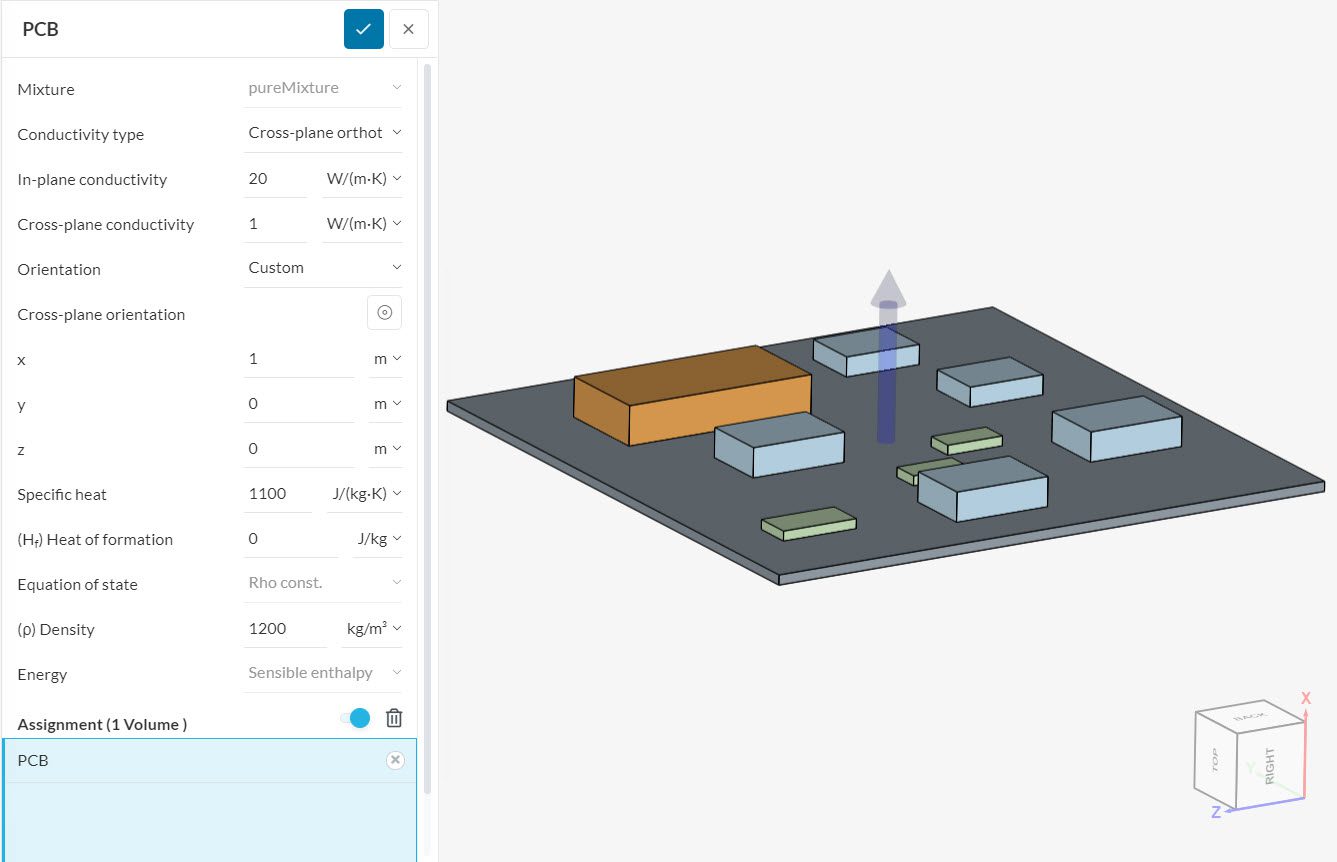
Task: Change the in-plane conductivity unit dropdown
Action: click(x=363, y=179)
